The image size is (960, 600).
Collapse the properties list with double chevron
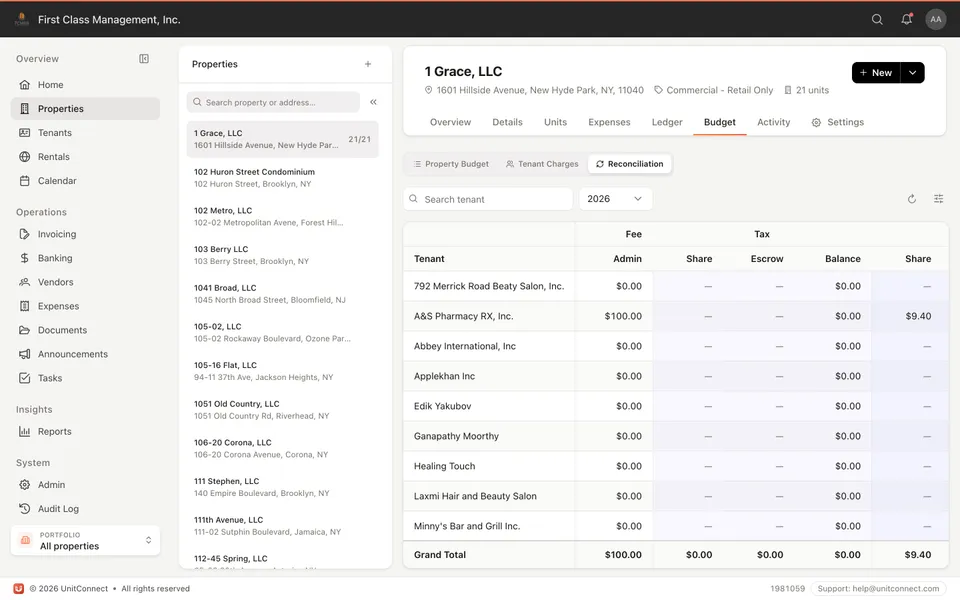(373, 102)
